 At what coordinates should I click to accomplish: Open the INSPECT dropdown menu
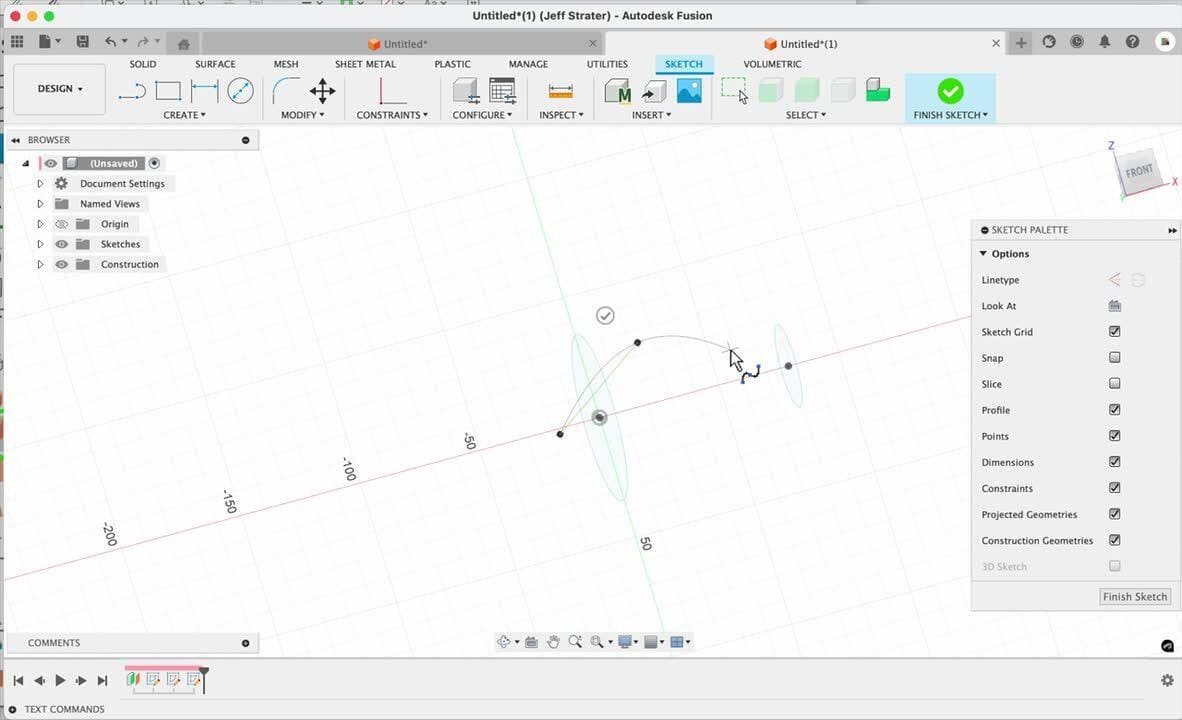coord(561,115)
